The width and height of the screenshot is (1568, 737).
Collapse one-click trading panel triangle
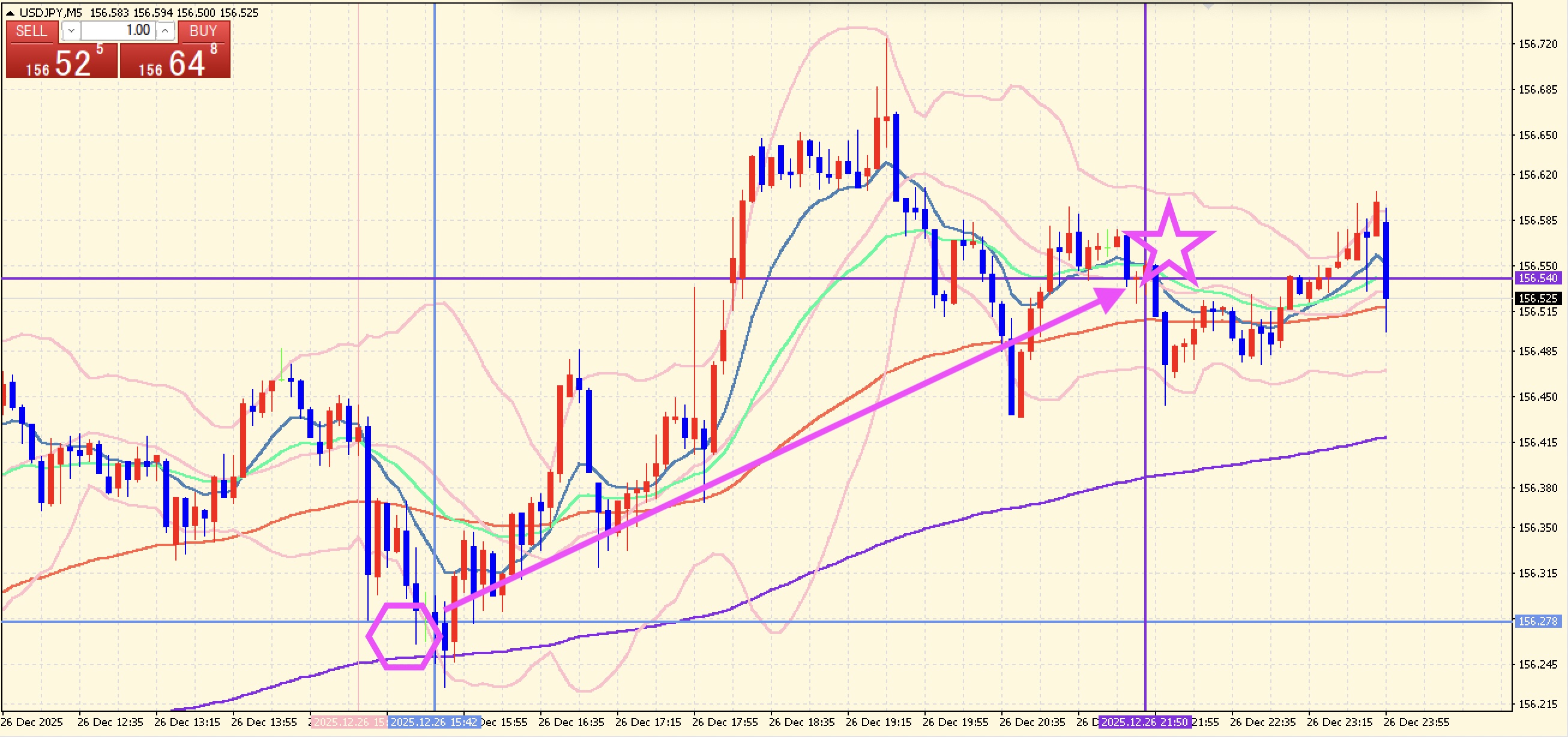(x=10, y=13)
